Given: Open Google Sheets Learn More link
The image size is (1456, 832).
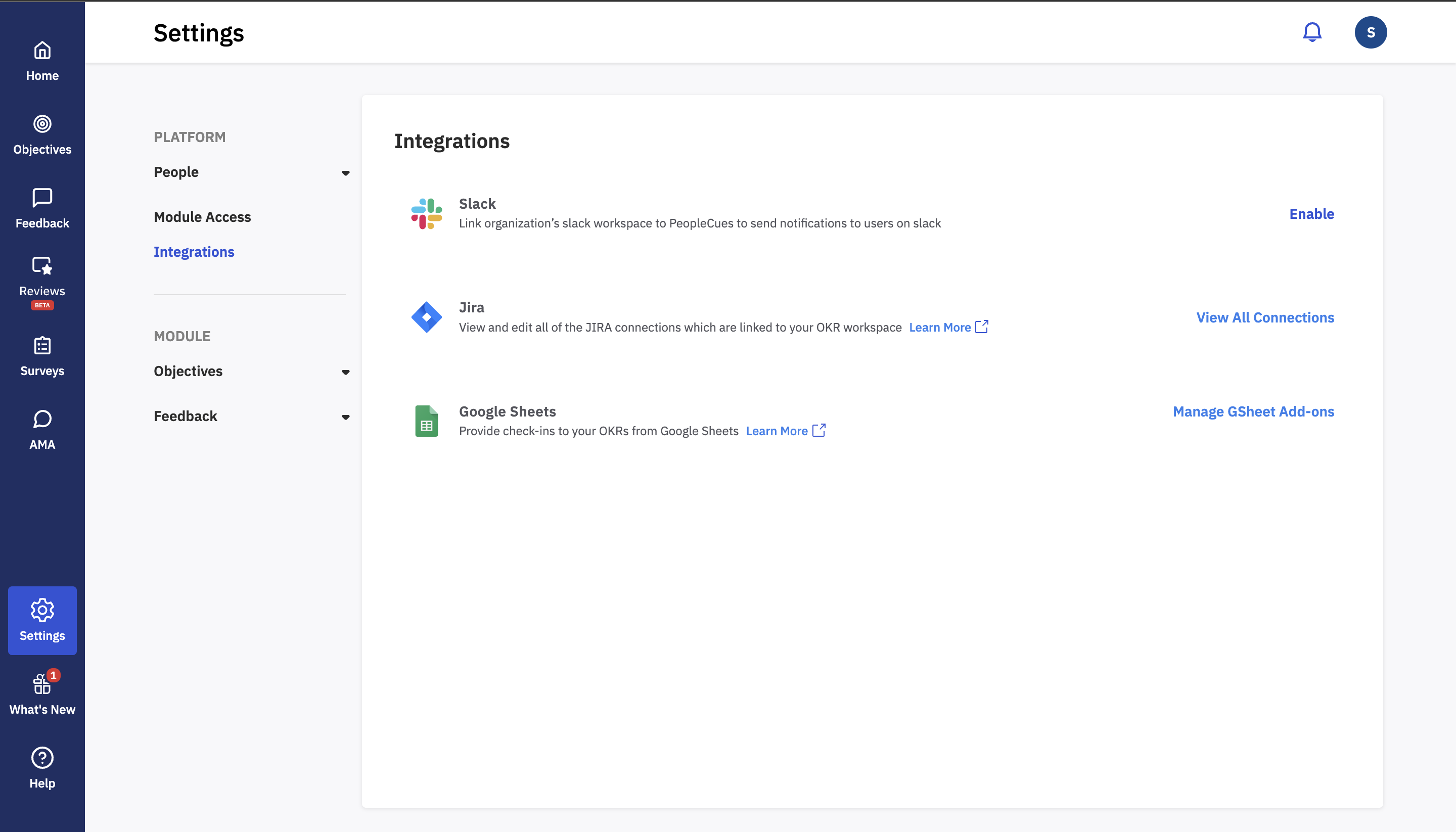Looking at the screenshot, I should pos(785,432).
